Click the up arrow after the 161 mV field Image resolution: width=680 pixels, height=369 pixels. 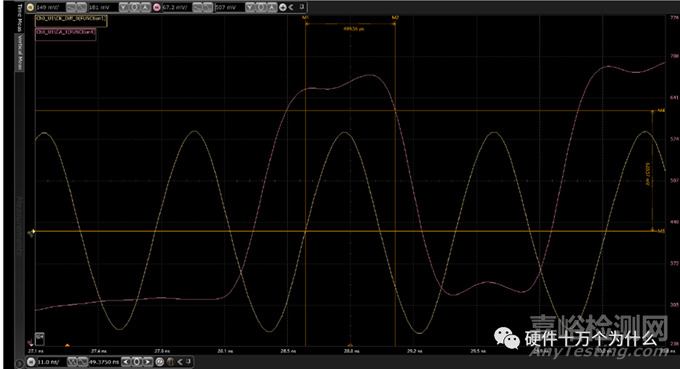(x=145, y=7)
